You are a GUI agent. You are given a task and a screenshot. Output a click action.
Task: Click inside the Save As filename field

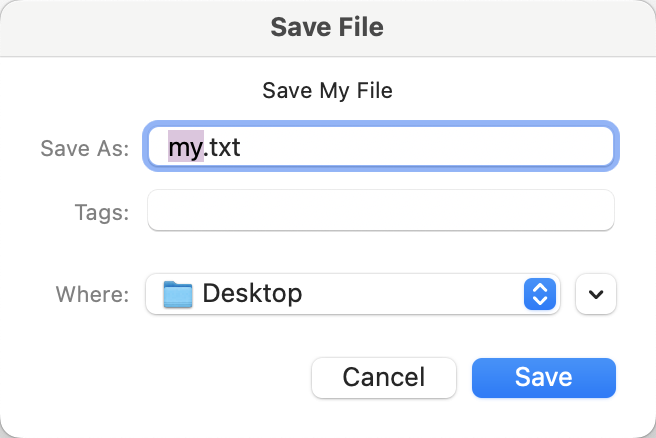(400, 148)
